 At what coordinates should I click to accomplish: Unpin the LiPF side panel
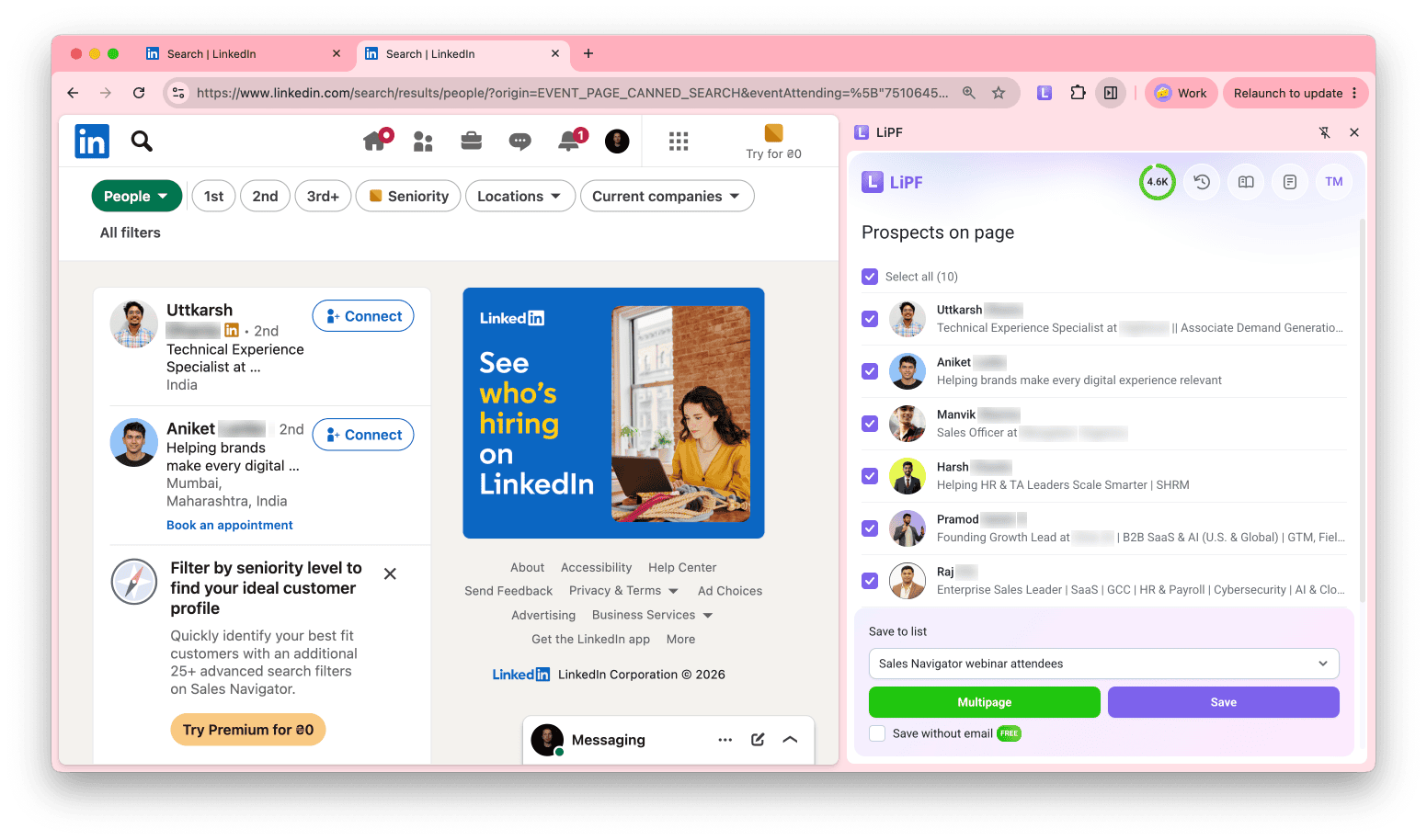1325,132
